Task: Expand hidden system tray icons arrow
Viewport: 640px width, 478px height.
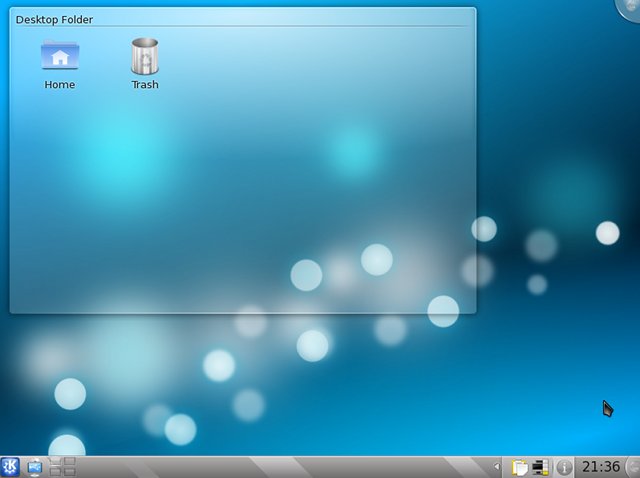Action: pos(496,467)
